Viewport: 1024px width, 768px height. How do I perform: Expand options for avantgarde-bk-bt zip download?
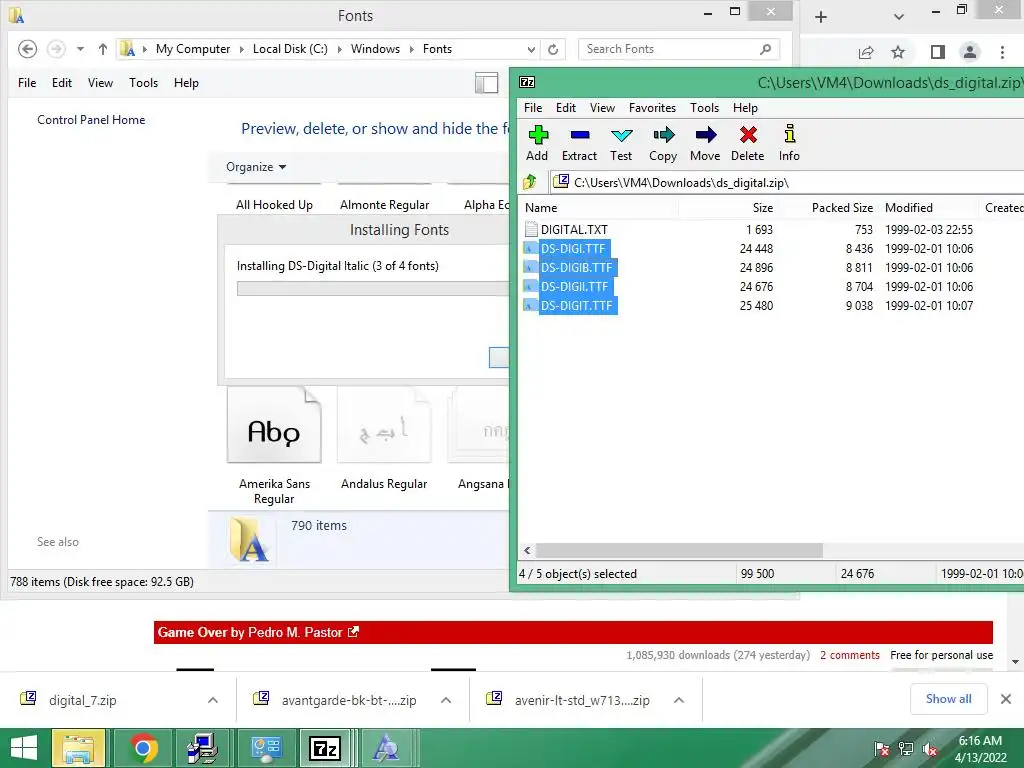pos(446,700)
